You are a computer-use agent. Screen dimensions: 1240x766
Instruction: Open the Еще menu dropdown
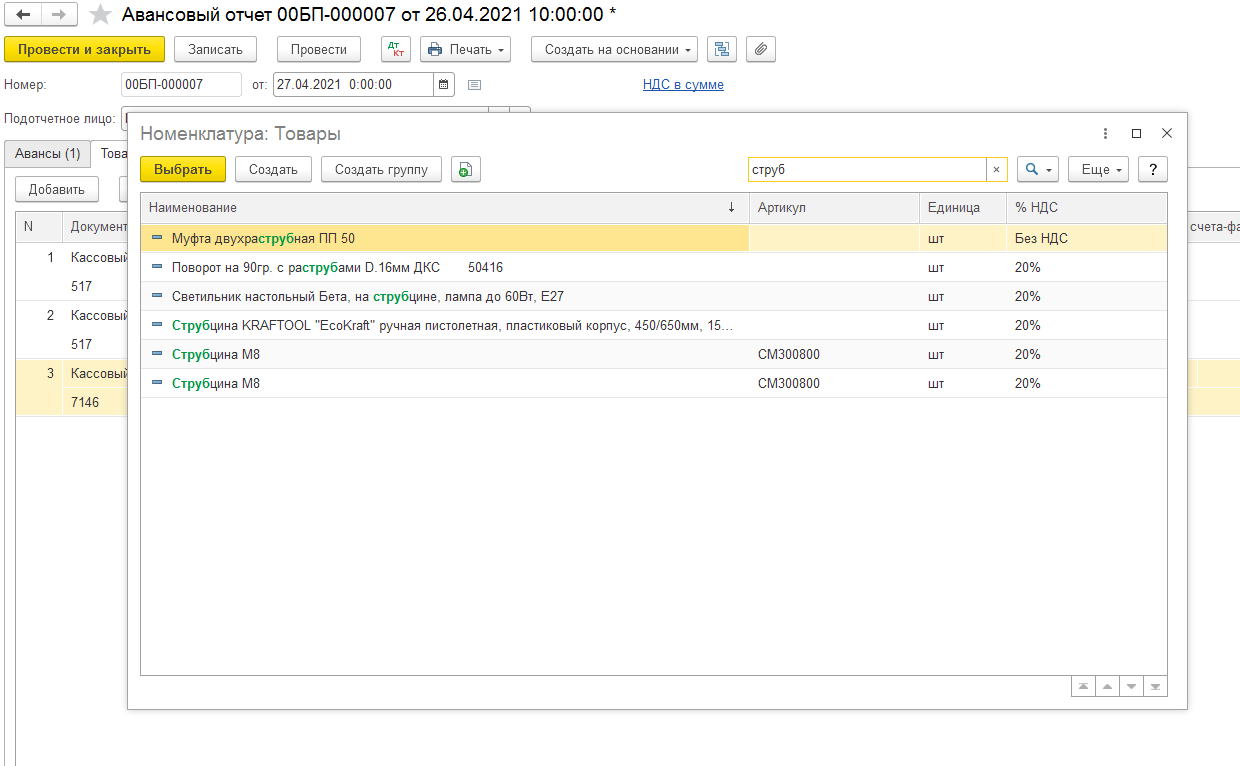click(x=1098, y=170)
